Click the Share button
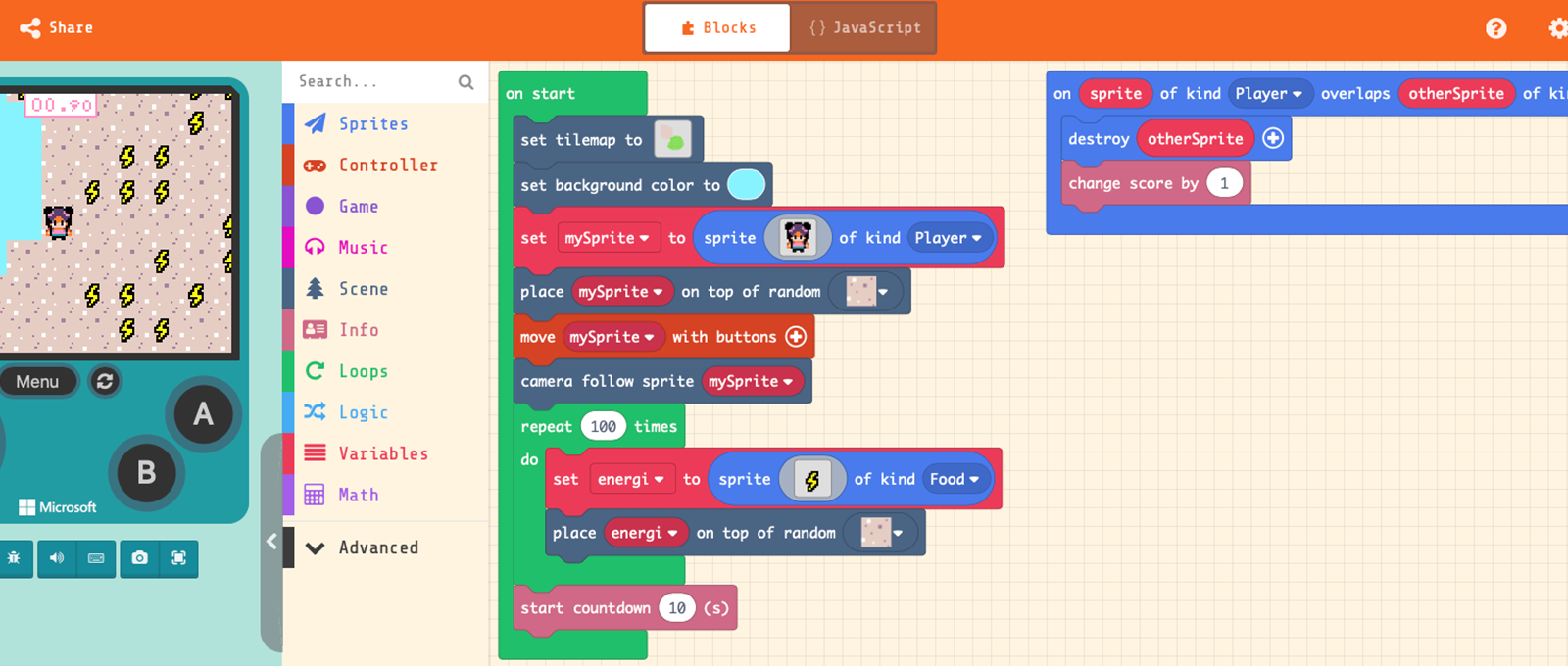1568x666 pixels. (x=57, y=27)
